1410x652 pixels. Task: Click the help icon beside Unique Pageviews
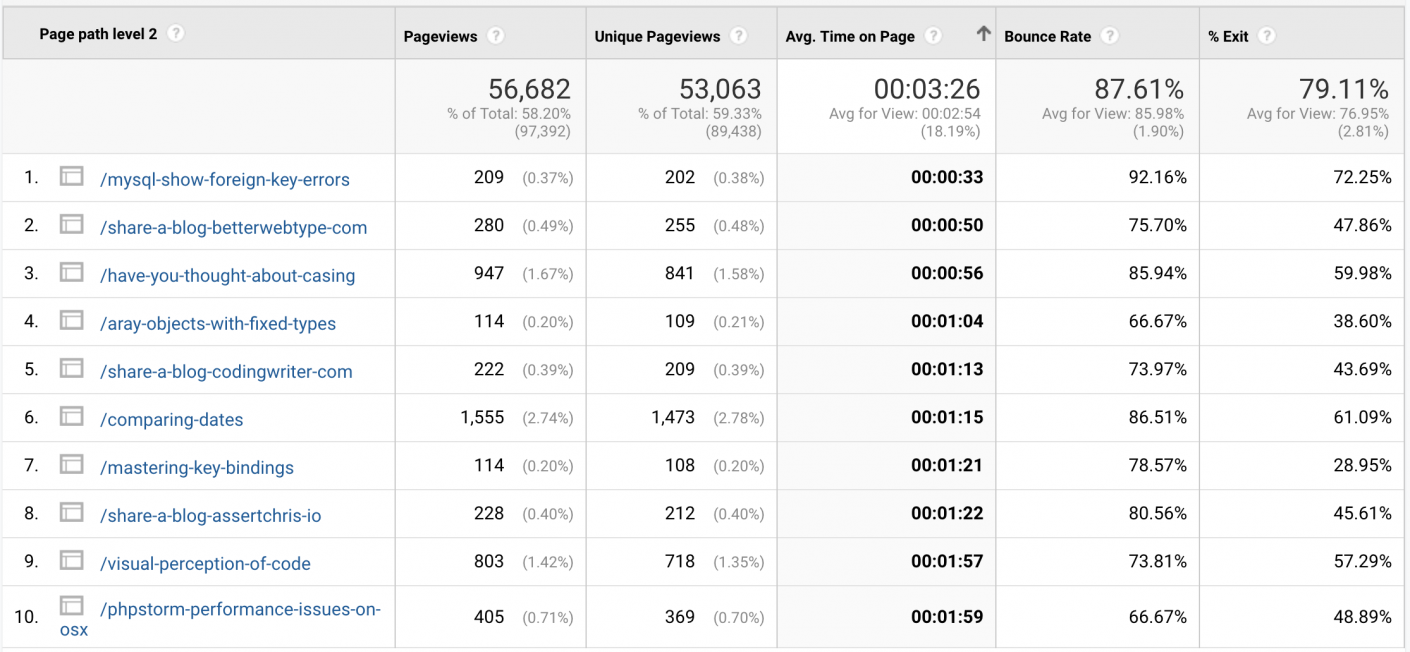click(x=738, y=35)
